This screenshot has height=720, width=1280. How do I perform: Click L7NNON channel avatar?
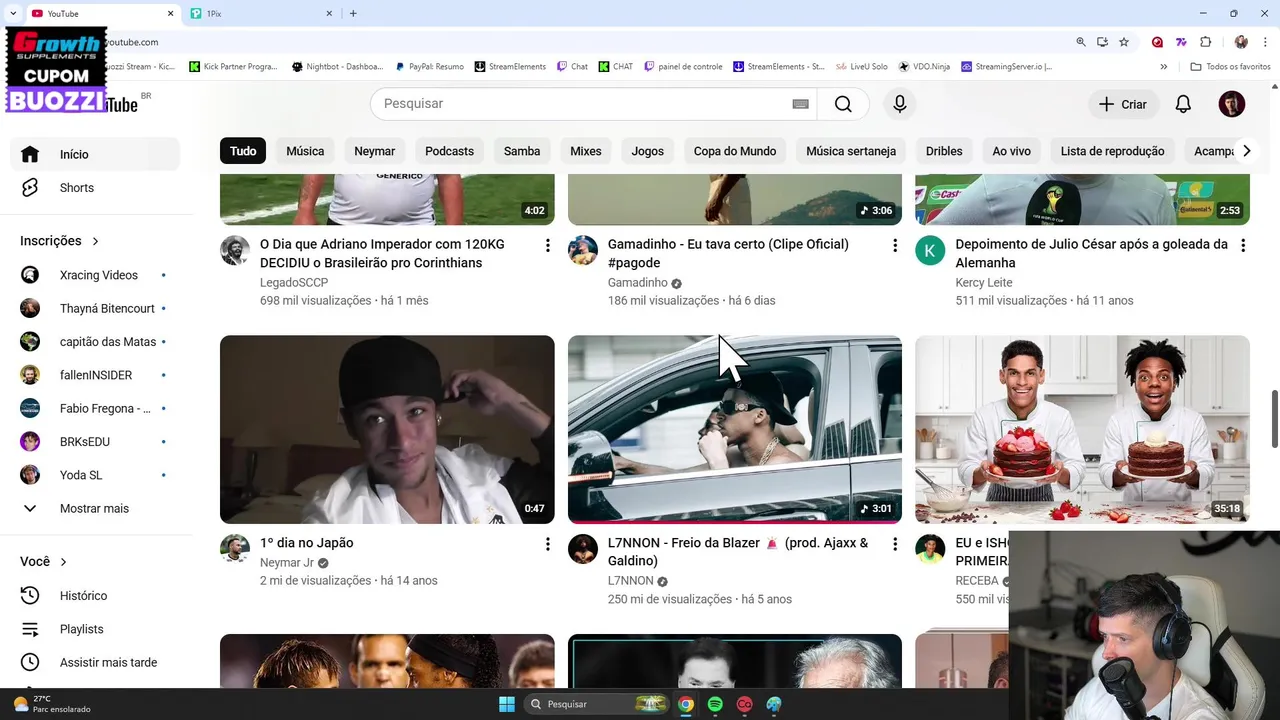click(x=583, y=549)
